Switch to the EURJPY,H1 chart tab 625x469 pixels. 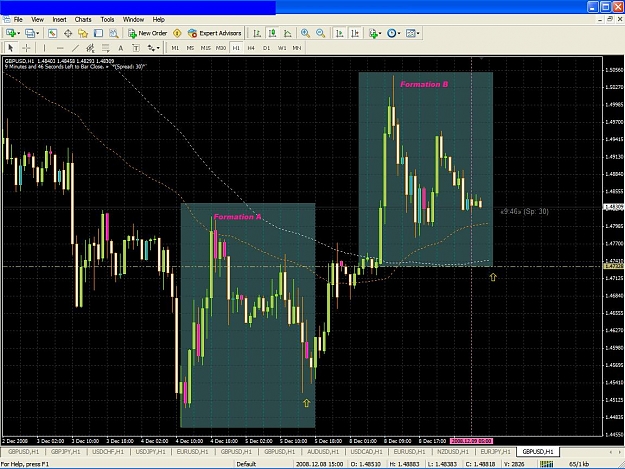[495, 452]
